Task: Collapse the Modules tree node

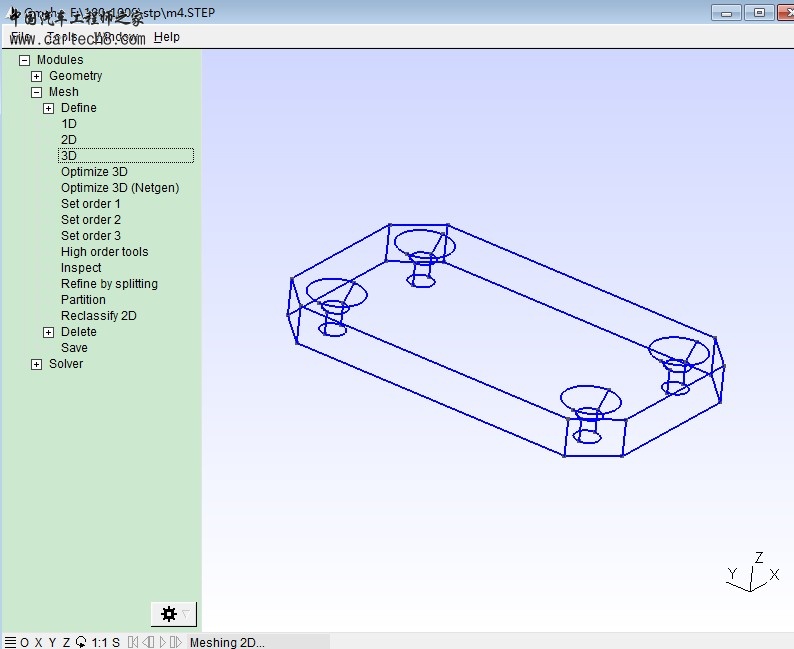Action: pyautogui.click(x=25, y=60)
